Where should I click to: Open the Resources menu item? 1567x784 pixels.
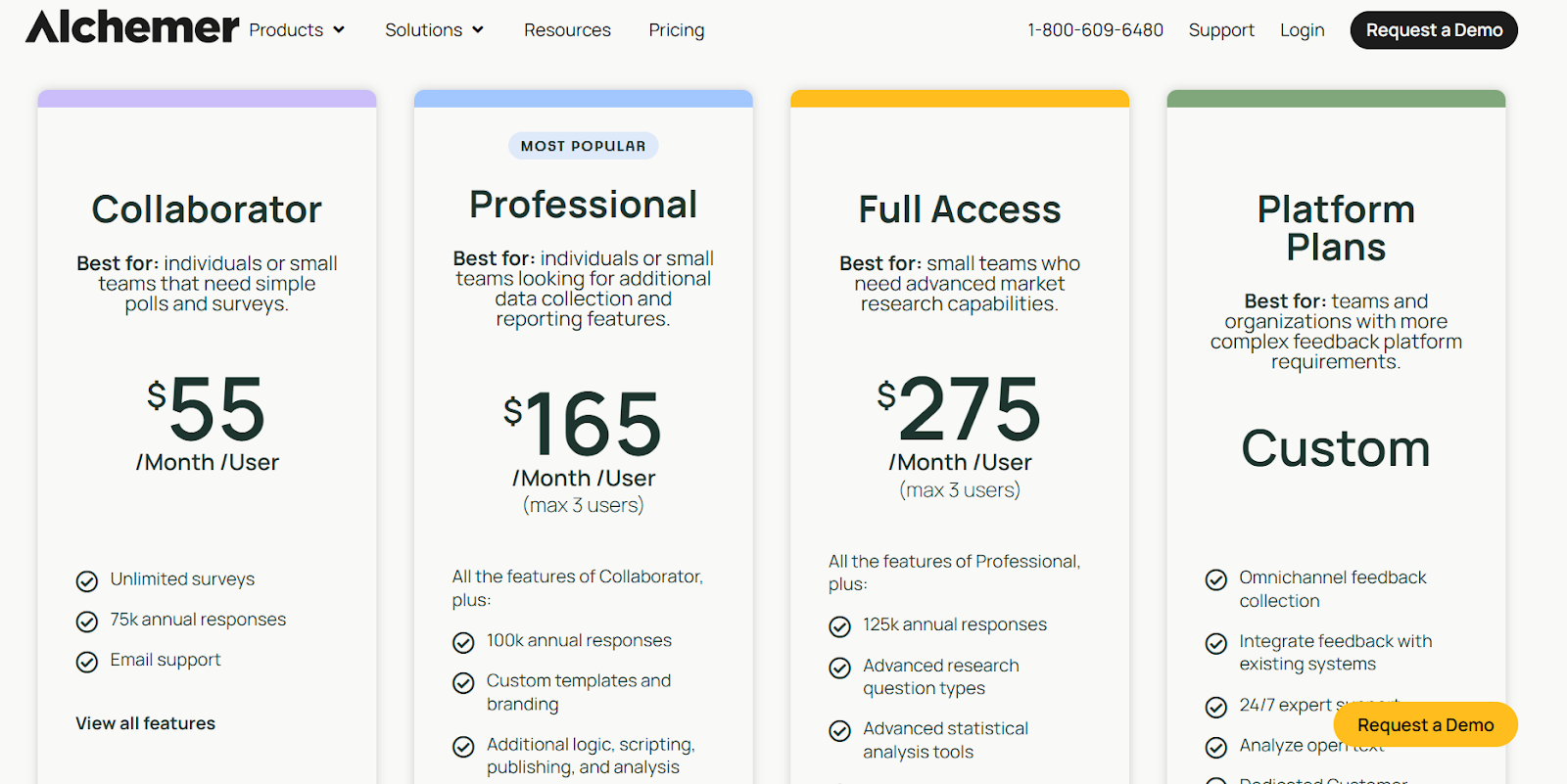point(567,30)
